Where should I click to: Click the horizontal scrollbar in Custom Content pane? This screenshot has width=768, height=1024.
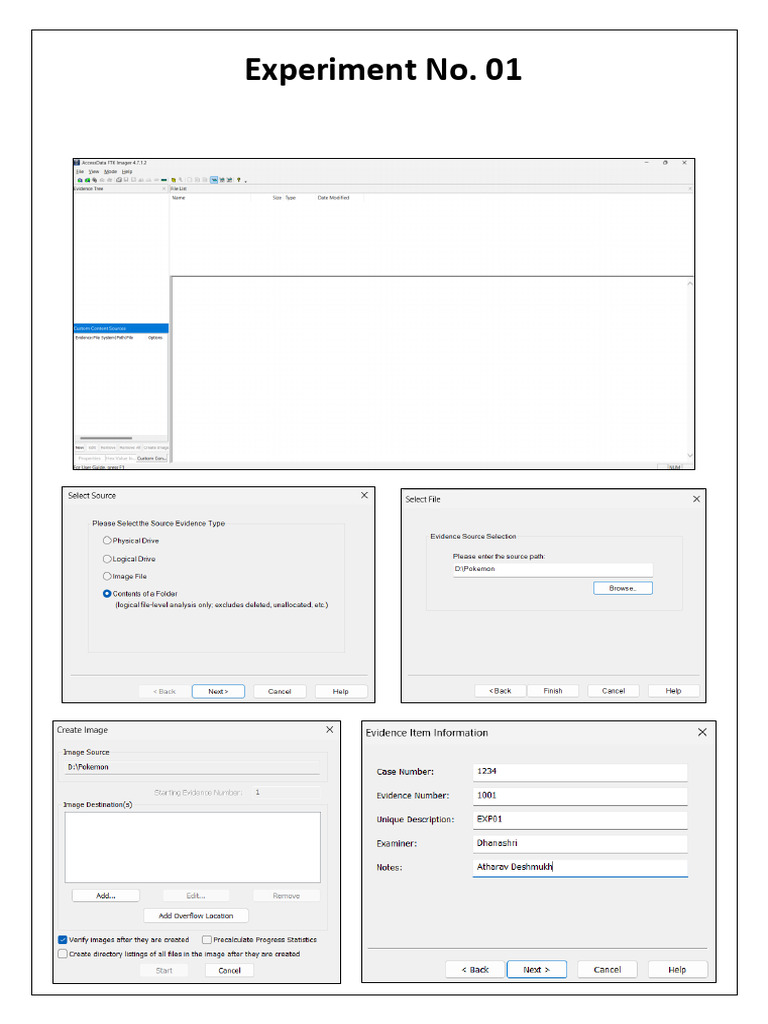tap(106, 438)
